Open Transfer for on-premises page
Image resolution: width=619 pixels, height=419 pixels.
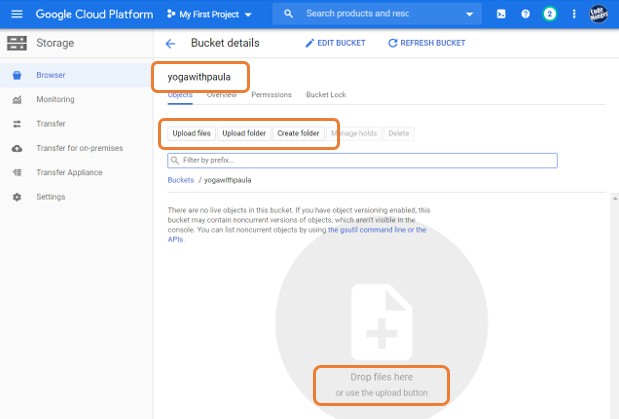76,148
